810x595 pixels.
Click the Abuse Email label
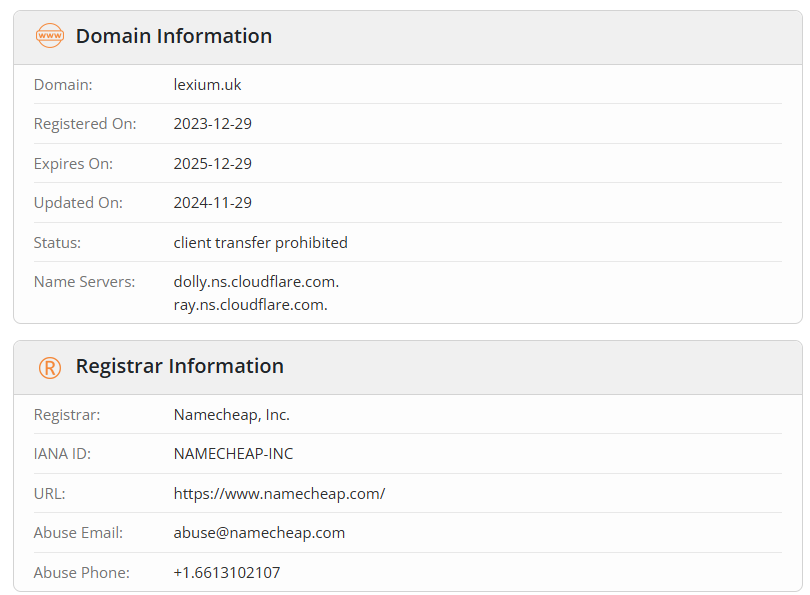pos(78,533)
